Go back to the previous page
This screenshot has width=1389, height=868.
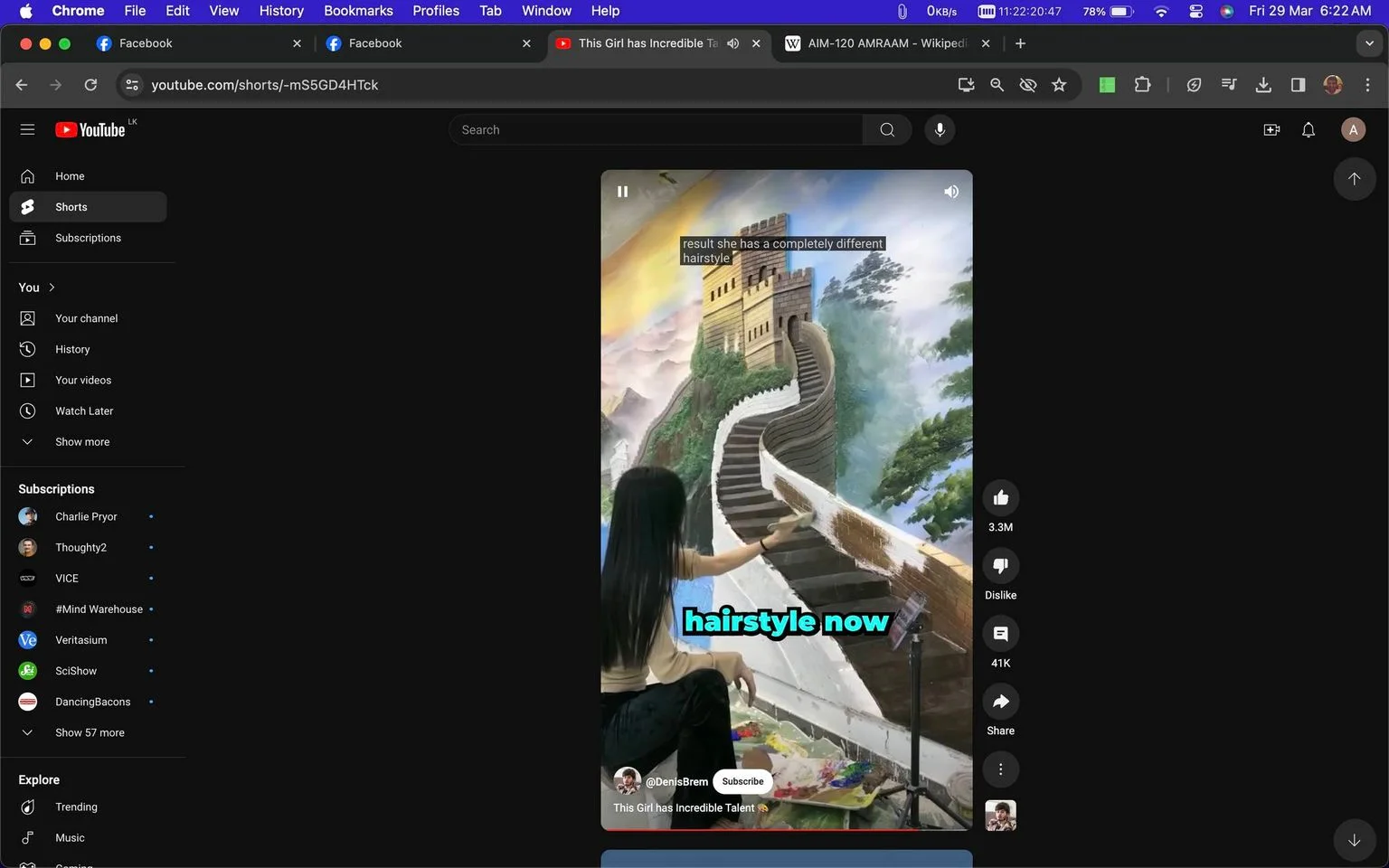click(x=22, y=85)
